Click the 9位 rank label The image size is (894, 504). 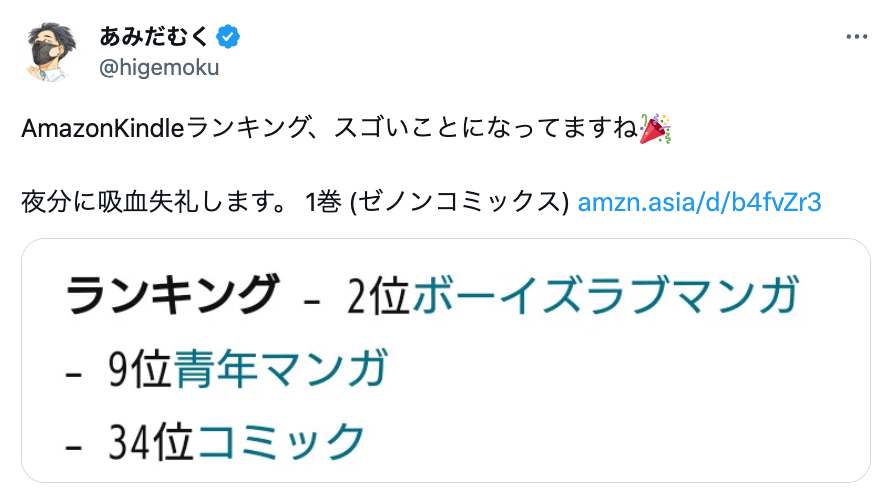pos(138,369)
